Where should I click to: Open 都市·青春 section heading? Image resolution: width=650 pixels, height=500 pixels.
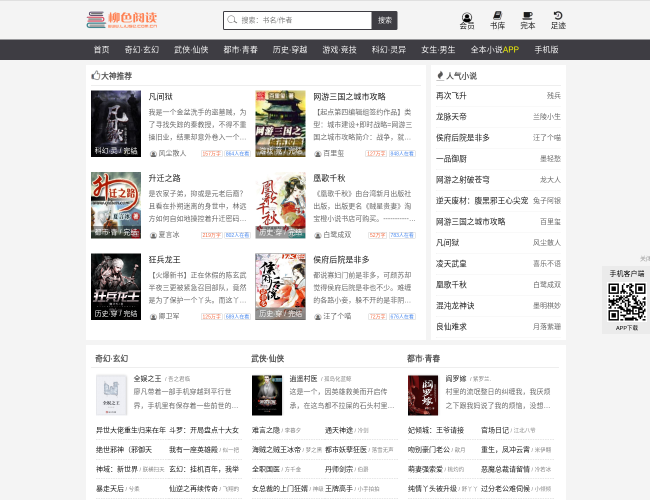pos(423,359)
